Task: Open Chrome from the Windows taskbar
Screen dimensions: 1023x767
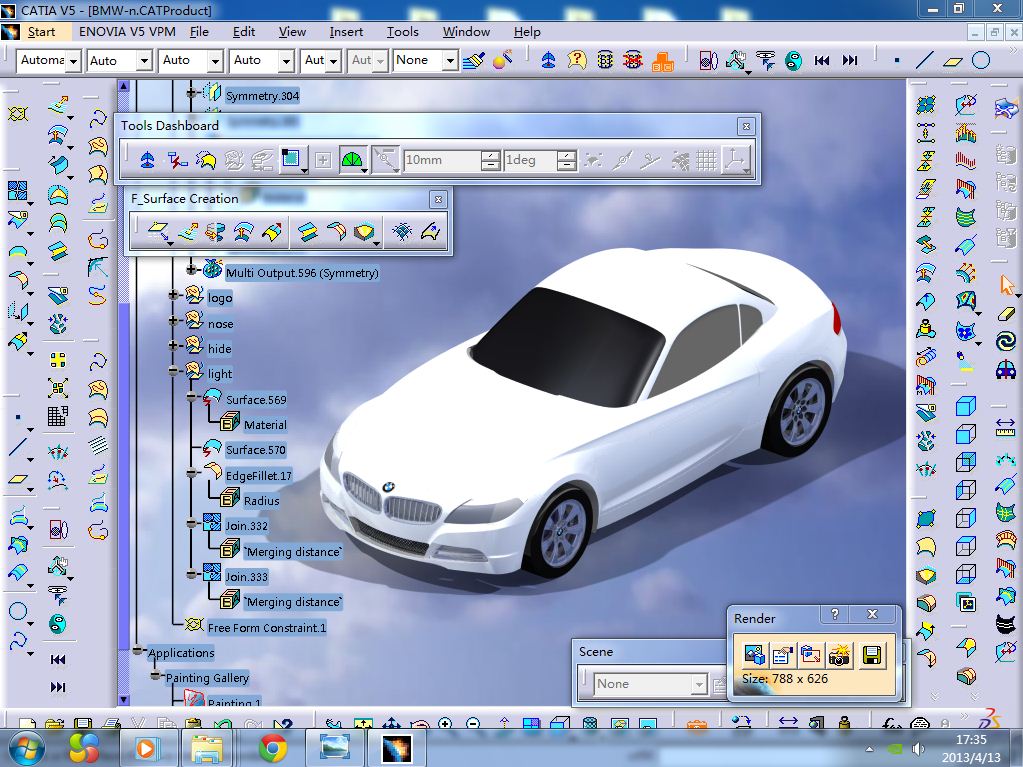Action: 273,747
